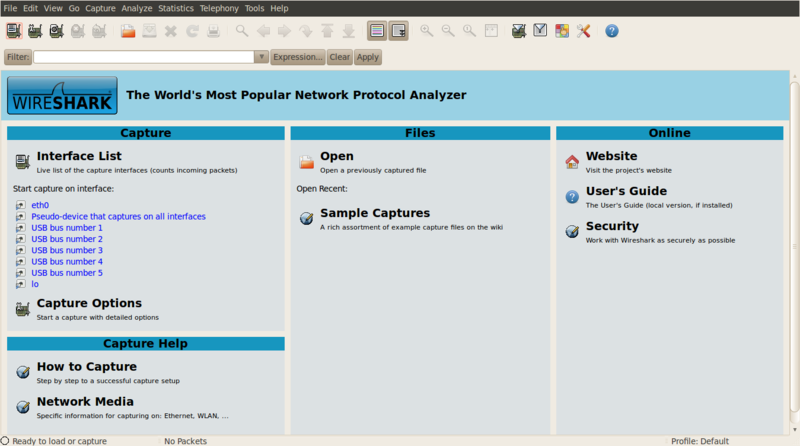Click the Apply filter button
800x446 pixels.
(368, 57)
